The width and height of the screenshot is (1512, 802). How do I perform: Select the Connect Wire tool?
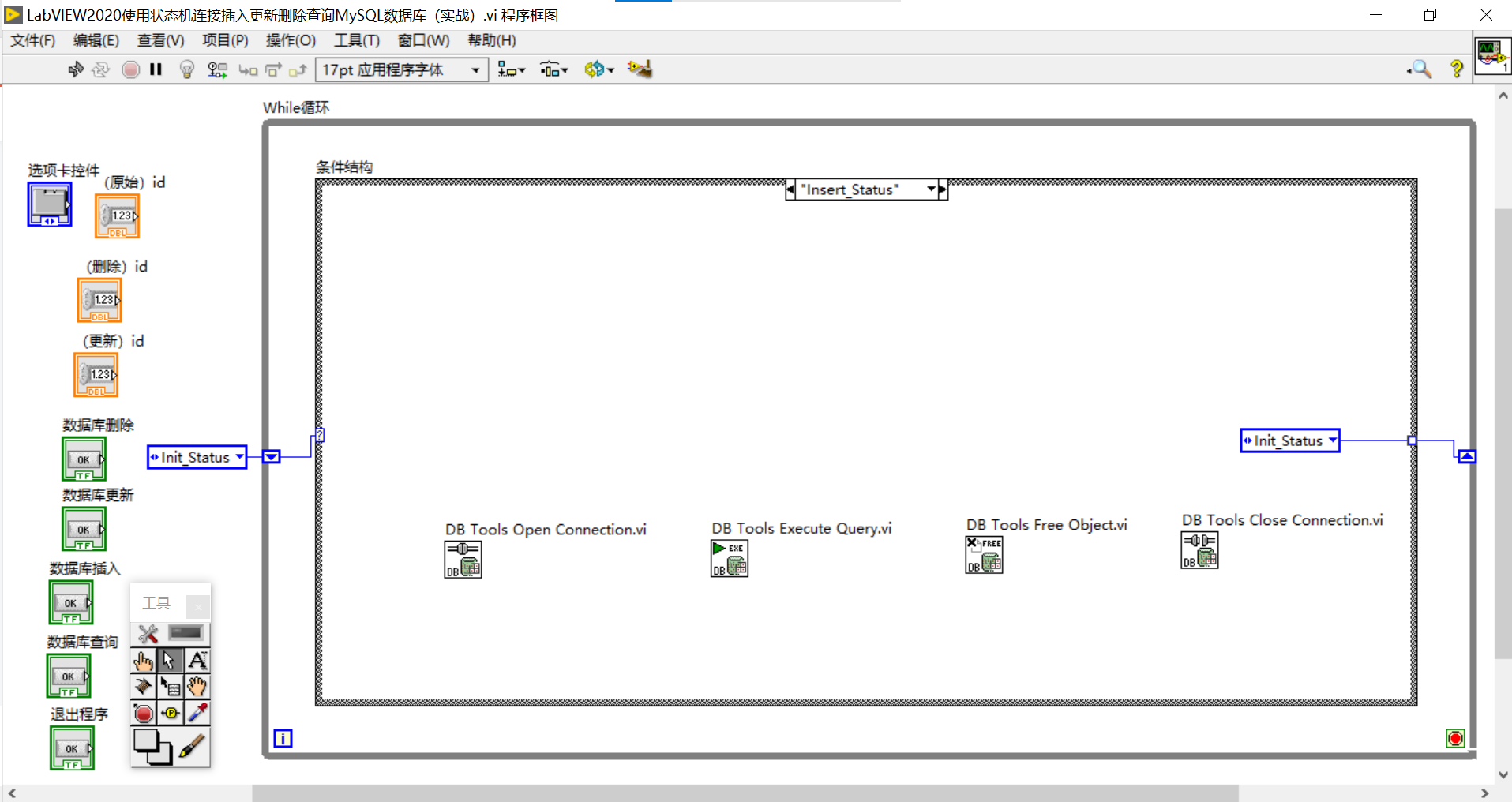click(144, 686)
